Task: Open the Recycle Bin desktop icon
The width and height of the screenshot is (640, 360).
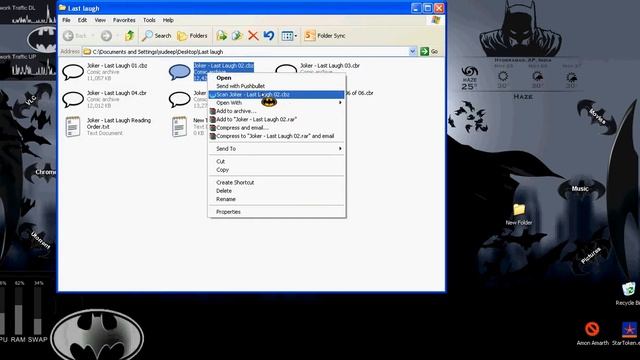Action: pyautogui.click(x=629, y=293)
